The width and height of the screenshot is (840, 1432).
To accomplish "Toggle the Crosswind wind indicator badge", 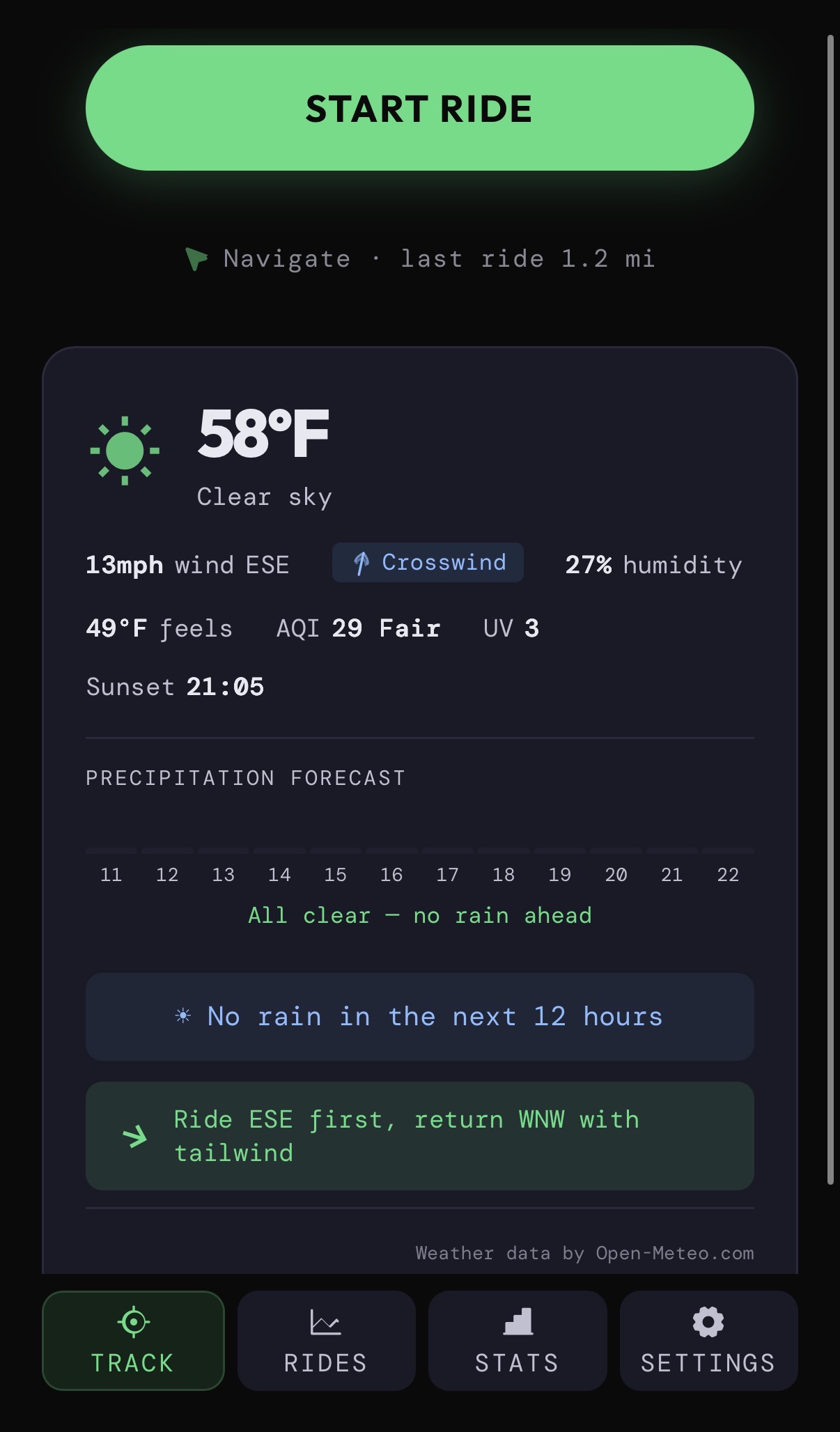I will (x=427, y=562).
